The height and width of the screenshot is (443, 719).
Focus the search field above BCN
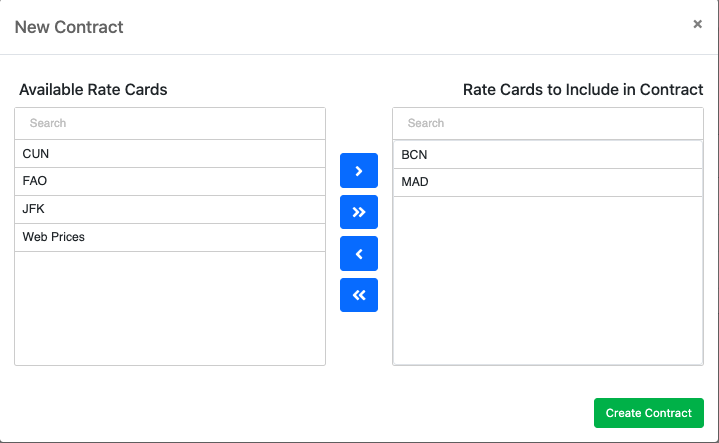point(548,123)
